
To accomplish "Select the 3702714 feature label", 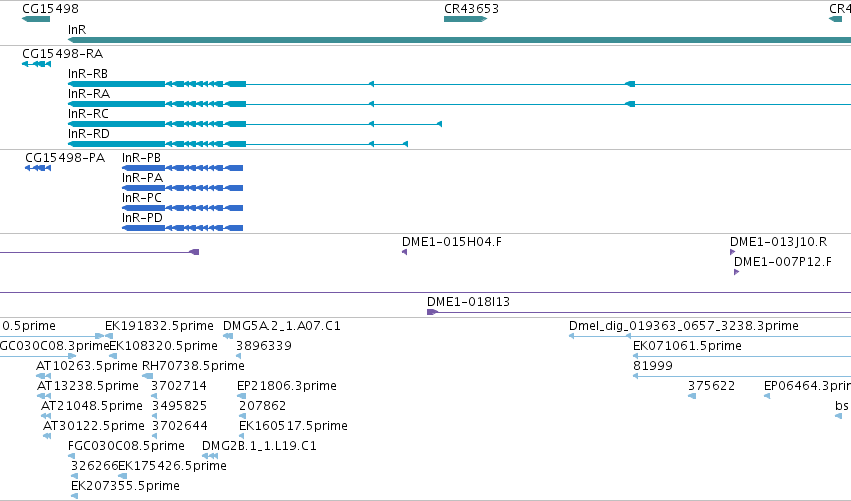I will 179,386.
